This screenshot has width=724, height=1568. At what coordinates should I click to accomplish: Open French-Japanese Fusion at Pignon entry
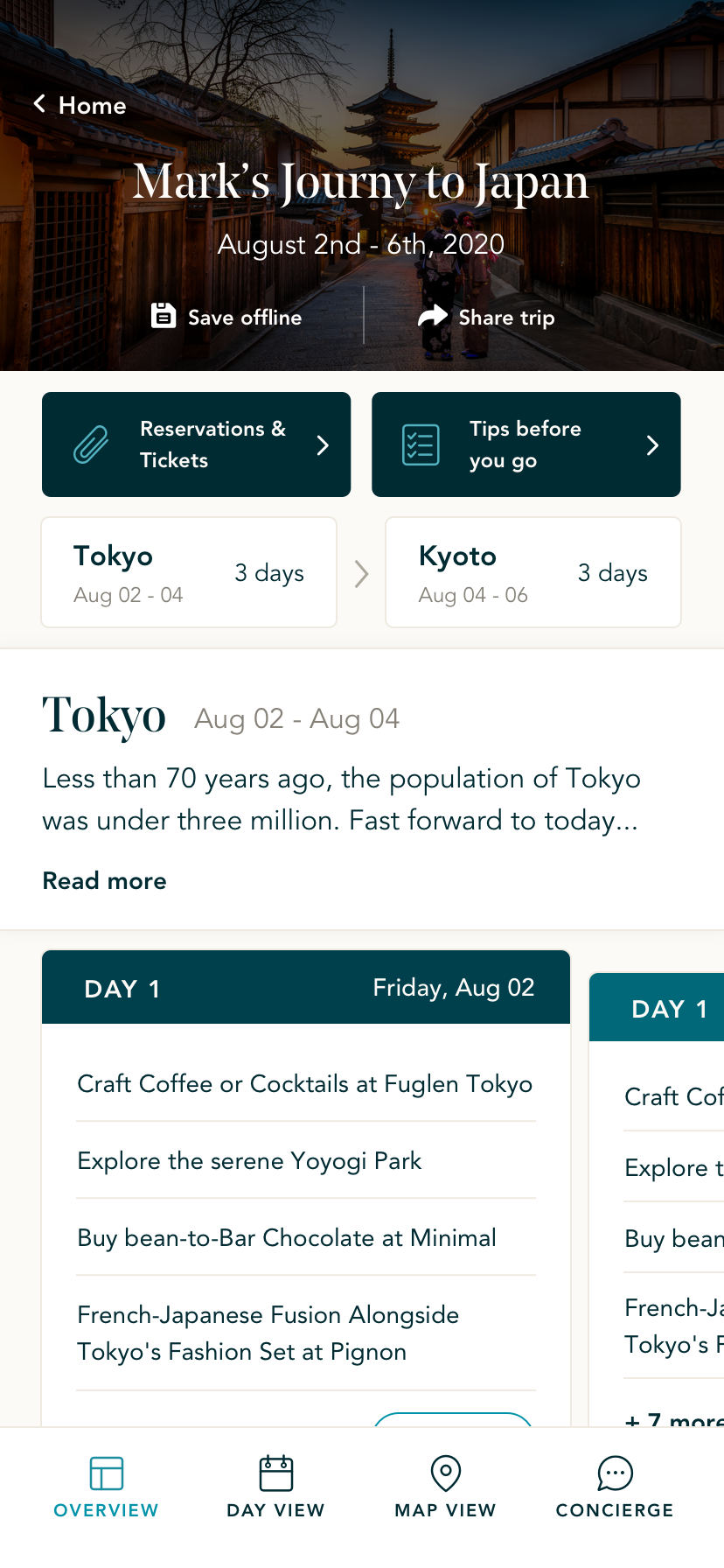(x=268, y=1333)
